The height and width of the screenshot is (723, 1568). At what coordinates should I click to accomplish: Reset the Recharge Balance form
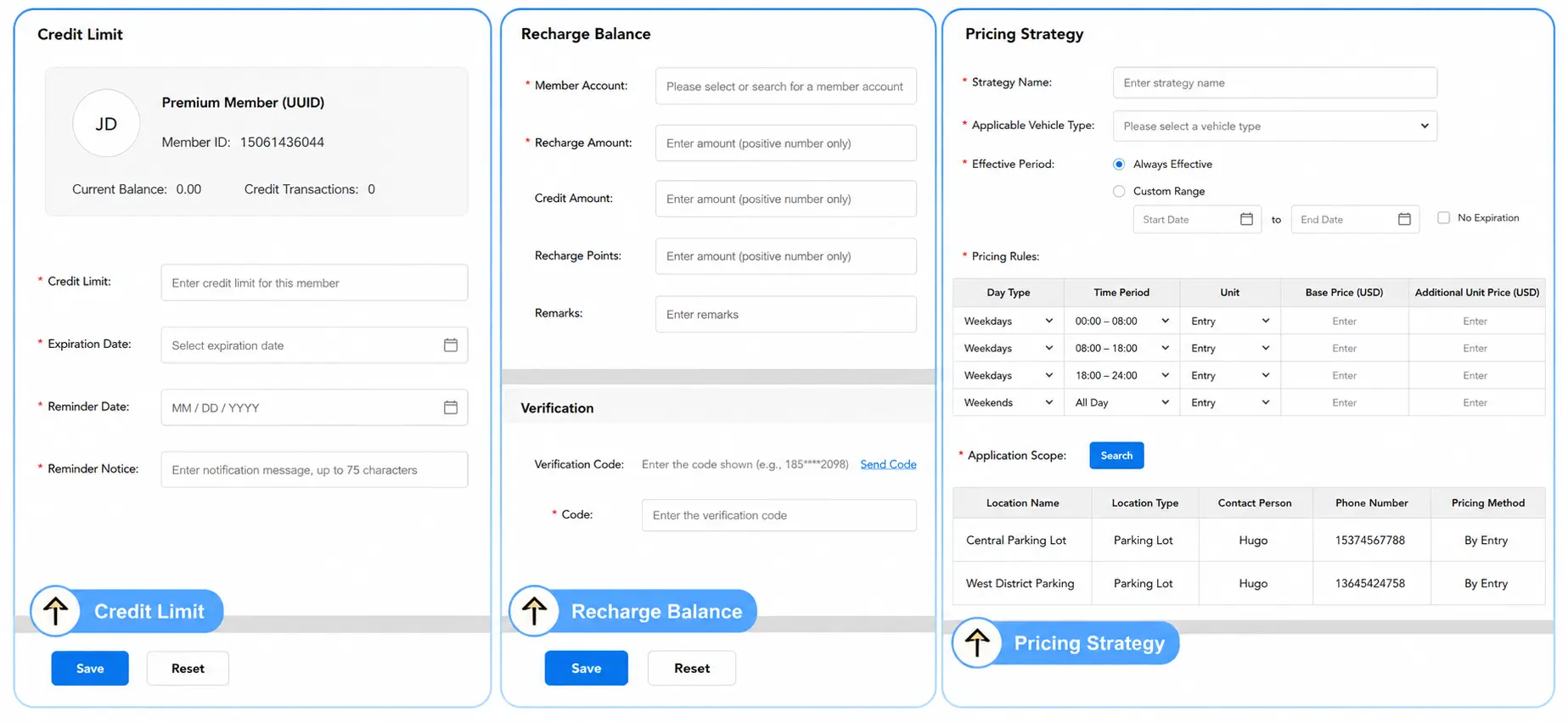[x=692, y=669]
